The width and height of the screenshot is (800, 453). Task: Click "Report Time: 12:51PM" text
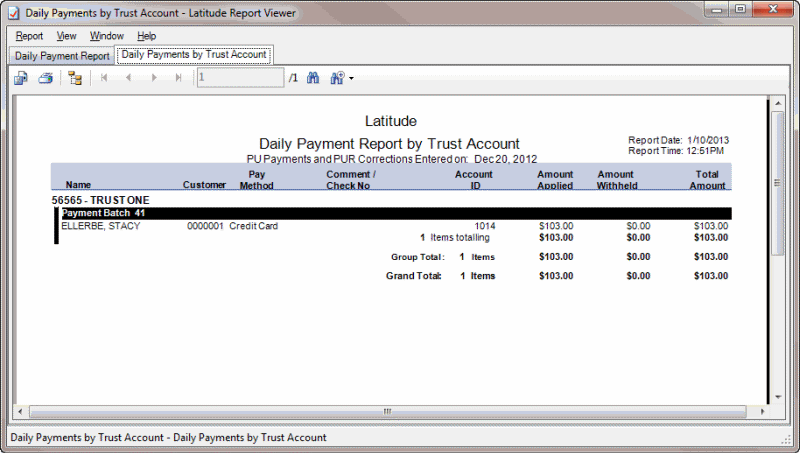[676, 151]
